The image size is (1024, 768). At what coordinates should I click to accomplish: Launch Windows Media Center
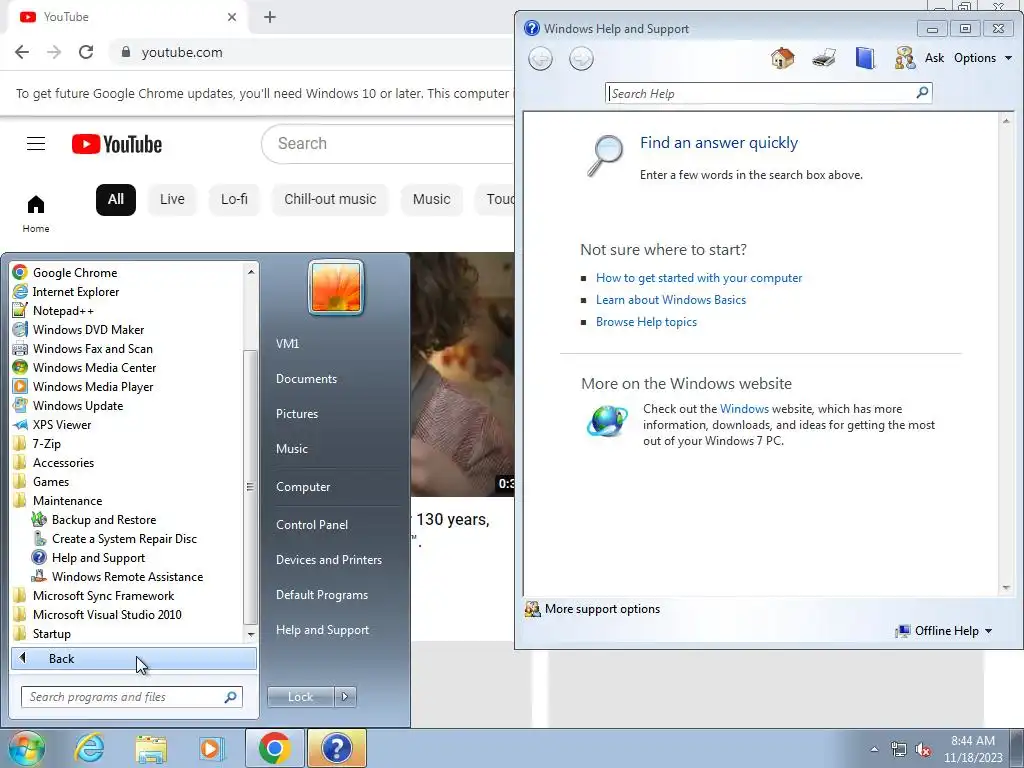(94, 367)
